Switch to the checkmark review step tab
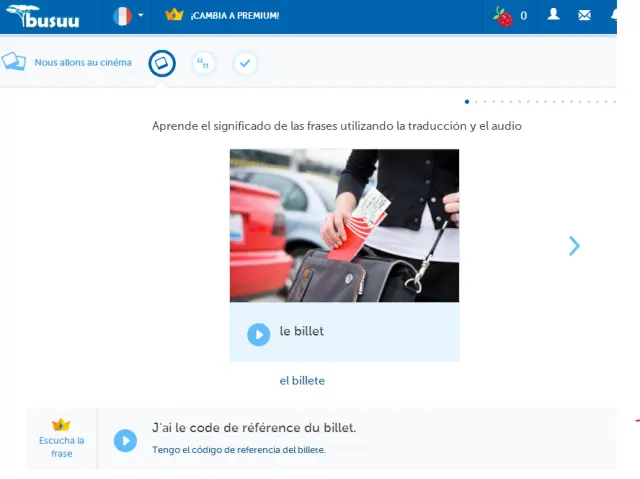Screen dimensions: 640x479 (245, 63)
